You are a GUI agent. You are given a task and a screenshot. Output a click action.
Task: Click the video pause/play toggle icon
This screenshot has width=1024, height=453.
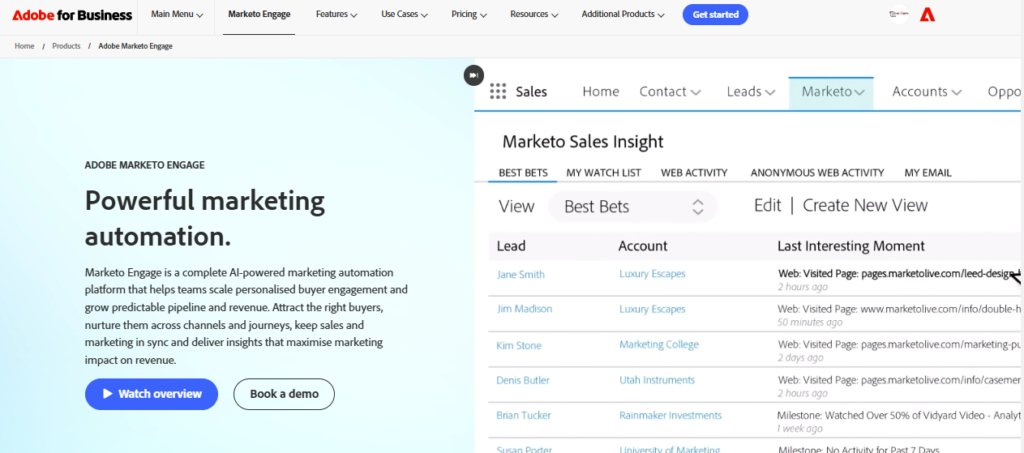[x=474, y=75]
